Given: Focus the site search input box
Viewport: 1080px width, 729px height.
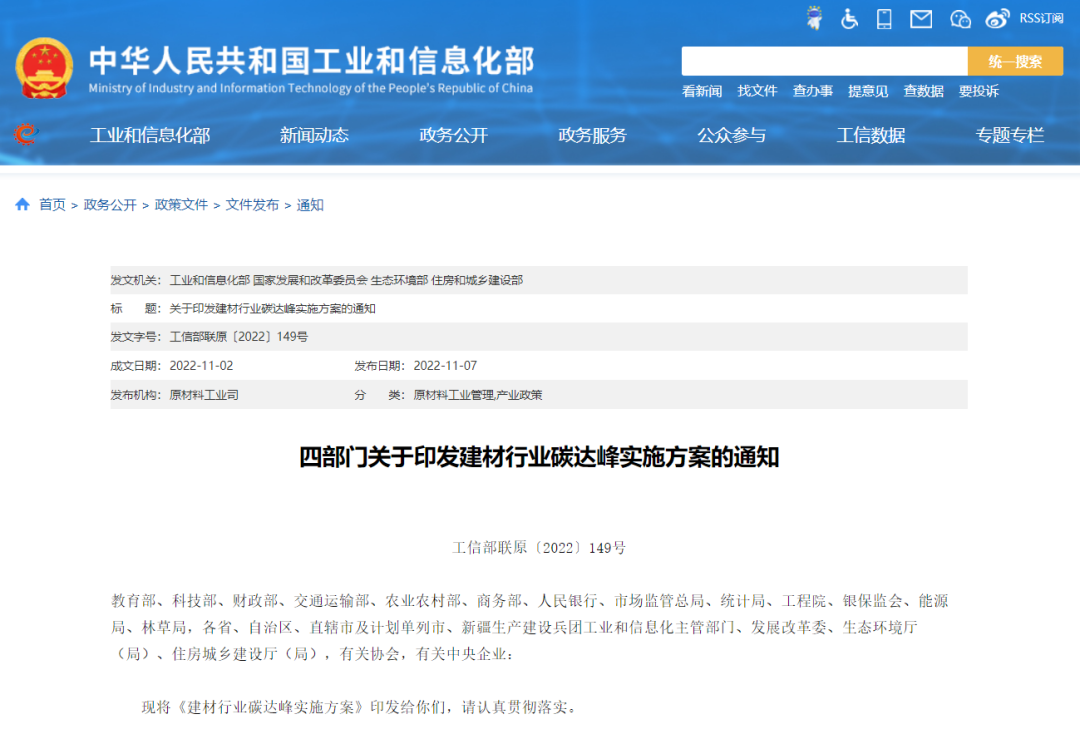Looking at the screenshot, I should click(824, 61).
